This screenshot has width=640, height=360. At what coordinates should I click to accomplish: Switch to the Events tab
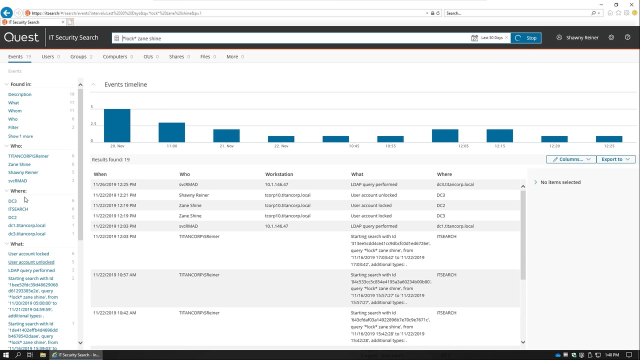(x=19, y=57)
